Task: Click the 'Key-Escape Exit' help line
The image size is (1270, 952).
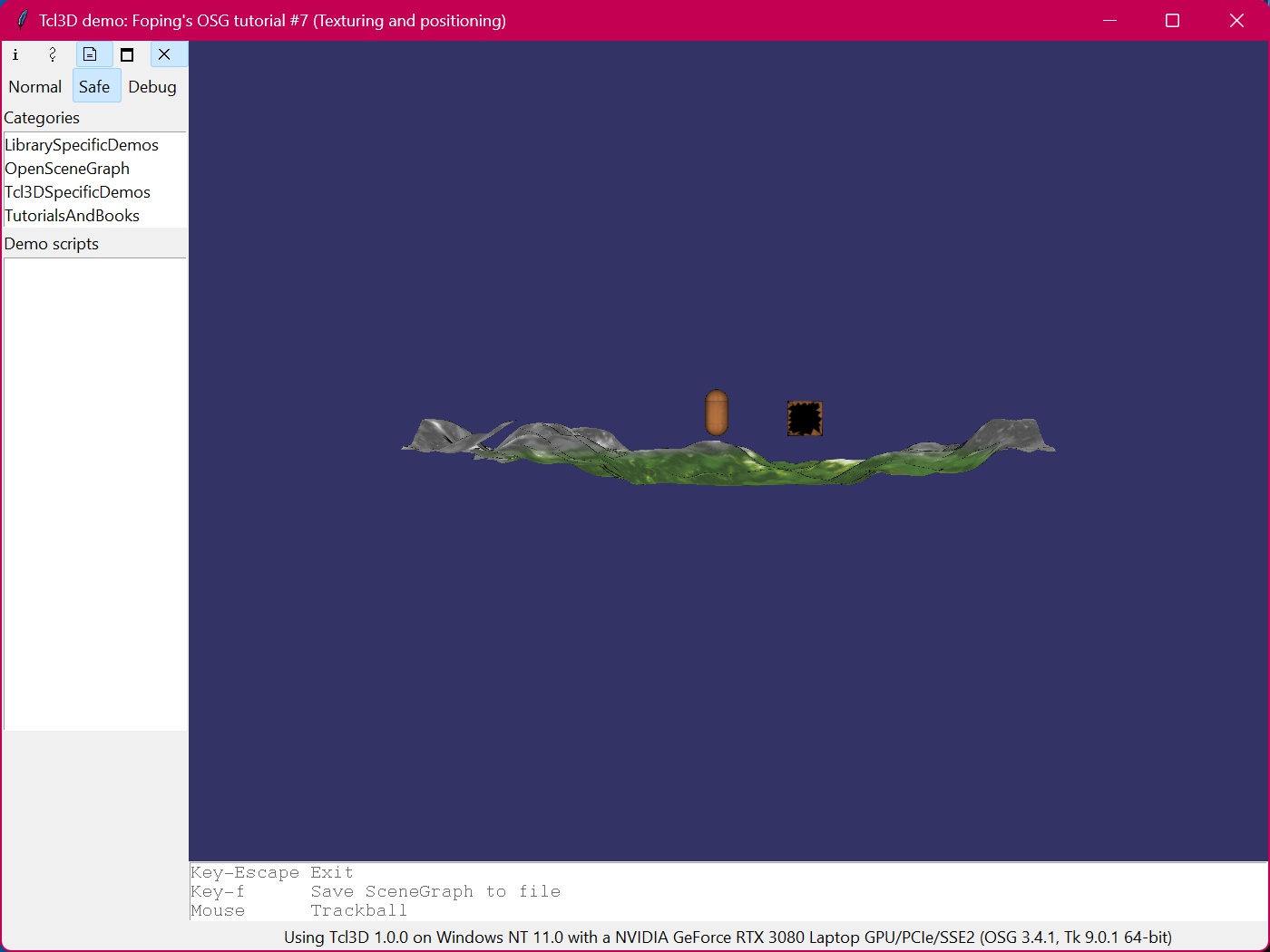Action: 272,872
